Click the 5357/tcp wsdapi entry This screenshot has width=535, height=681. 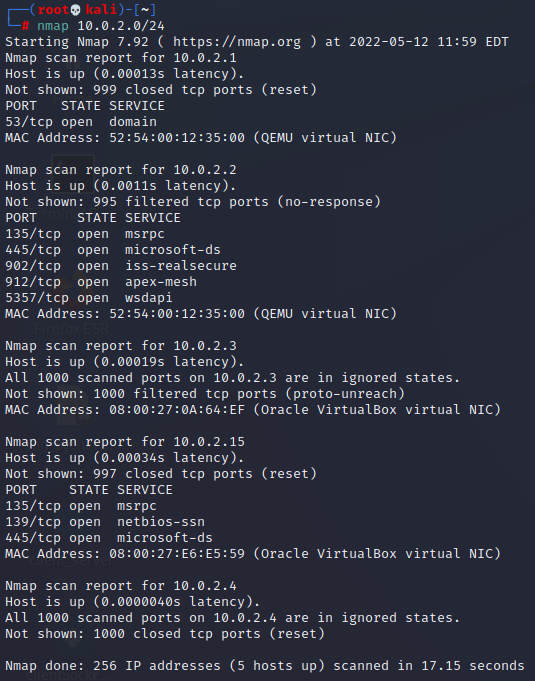(x=89, y=298)
